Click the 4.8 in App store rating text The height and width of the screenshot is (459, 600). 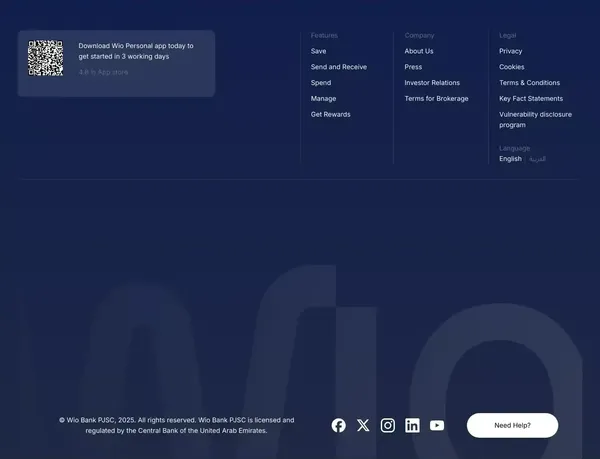click(x=103, y=72)
